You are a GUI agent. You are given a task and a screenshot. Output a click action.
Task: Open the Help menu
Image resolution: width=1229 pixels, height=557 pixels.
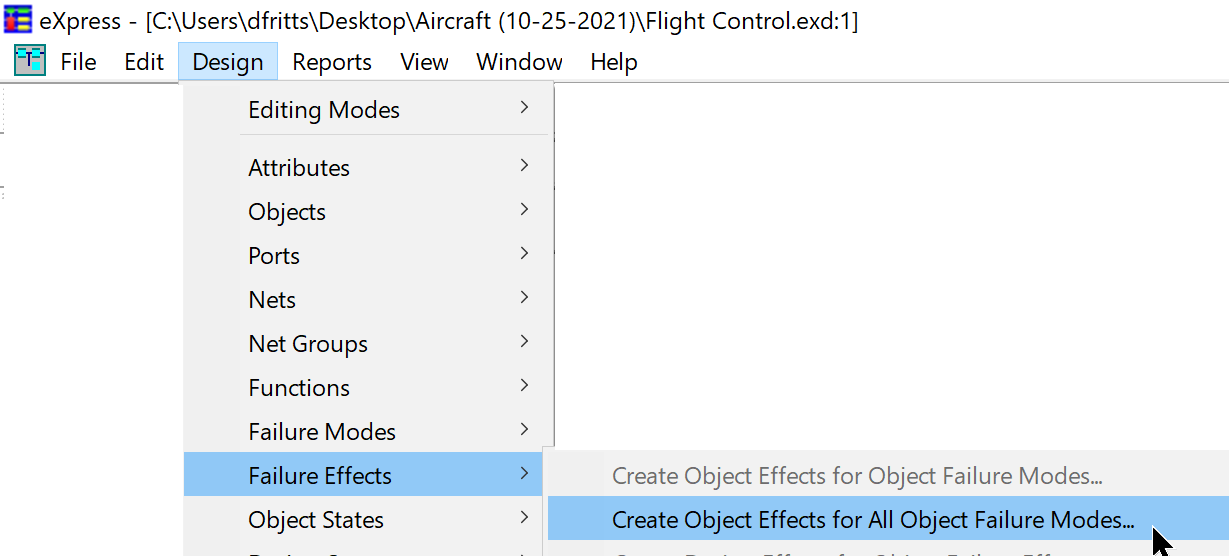[613, 62]
